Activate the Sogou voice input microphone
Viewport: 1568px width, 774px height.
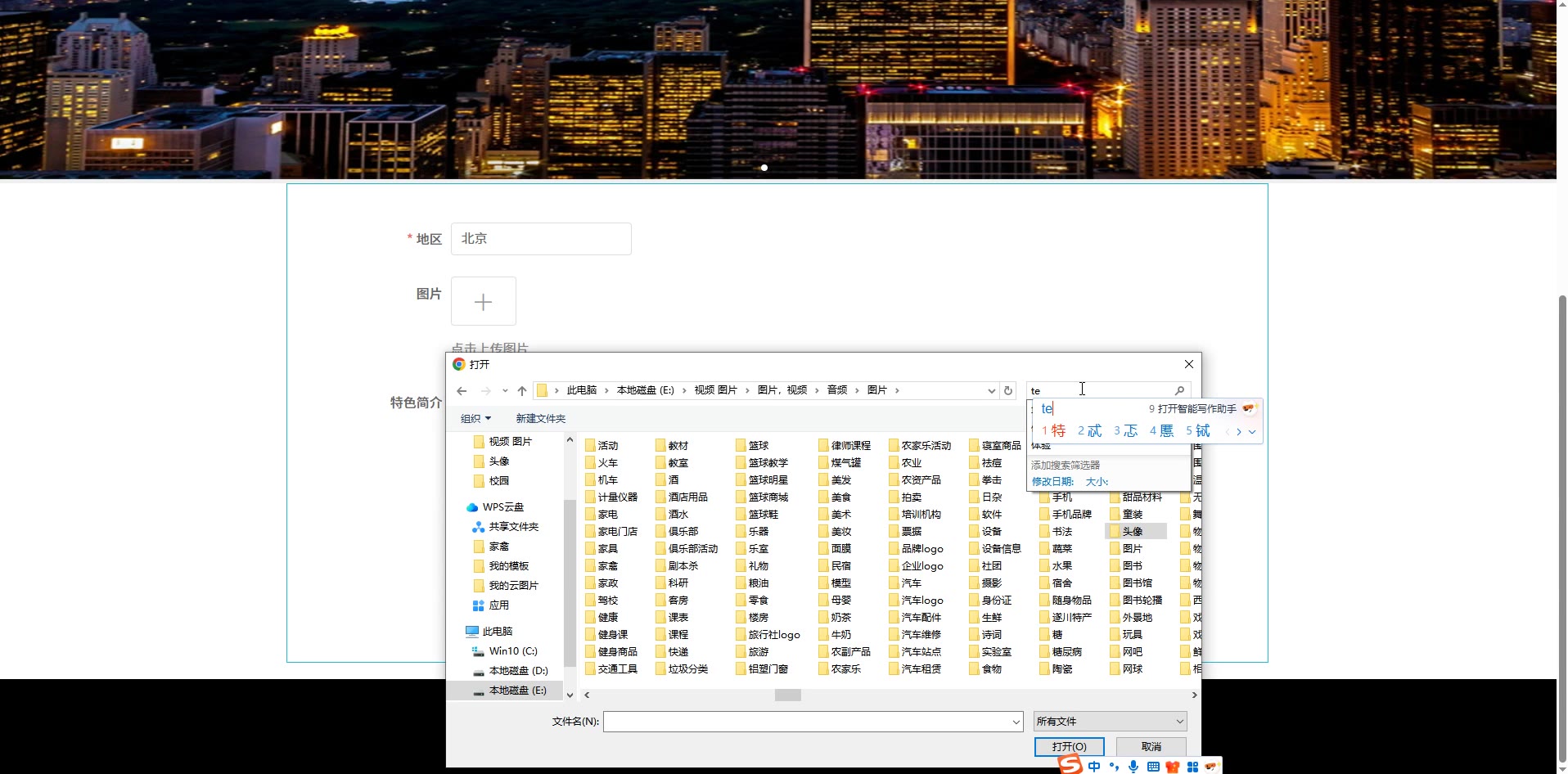[x=1133, y=767]
